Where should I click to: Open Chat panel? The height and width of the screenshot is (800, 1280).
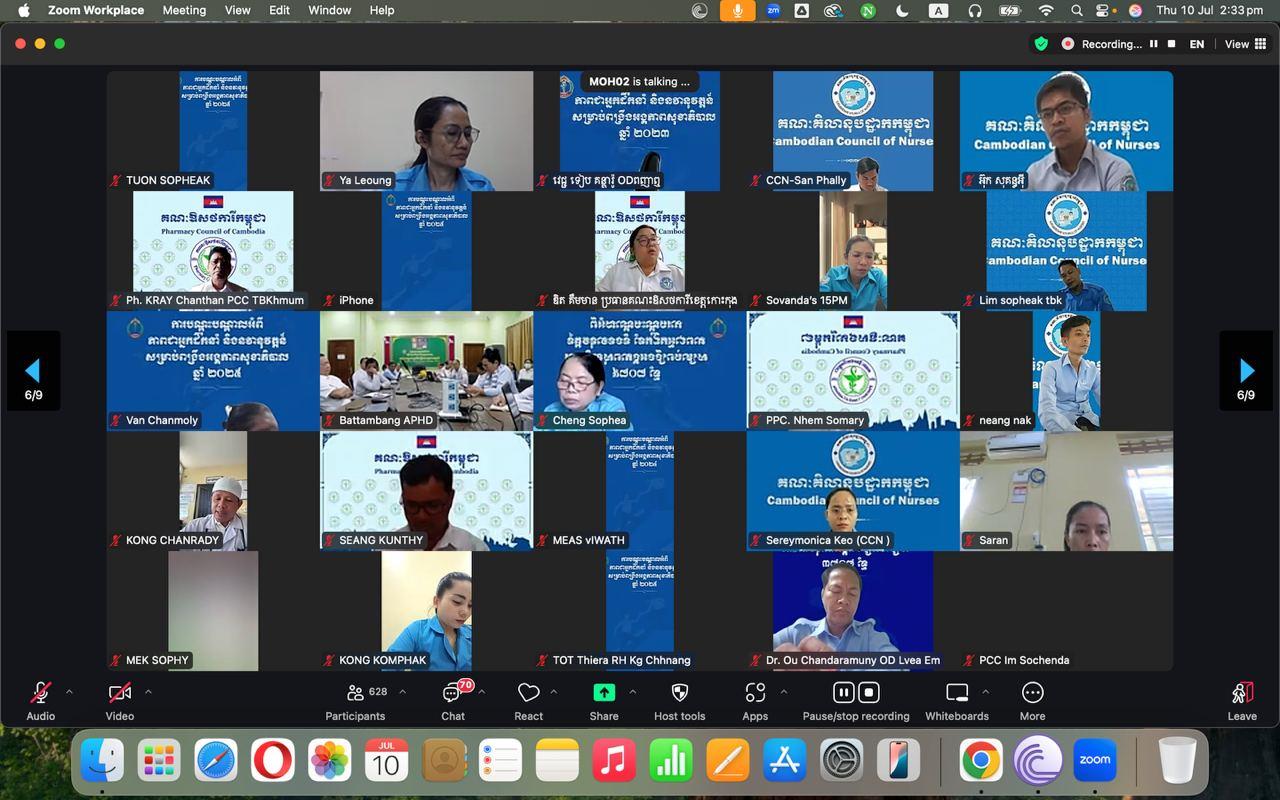point(453,700)
